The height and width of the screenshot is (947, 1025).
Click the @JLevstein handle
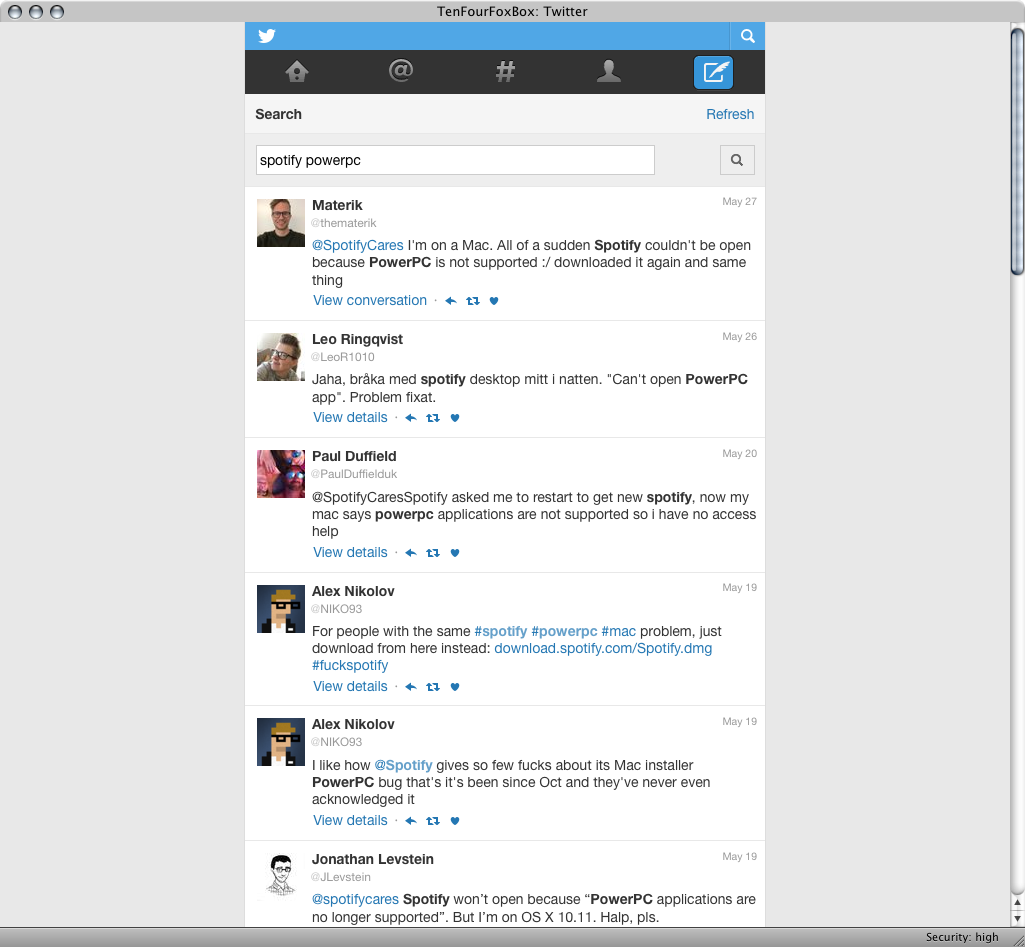341,877
